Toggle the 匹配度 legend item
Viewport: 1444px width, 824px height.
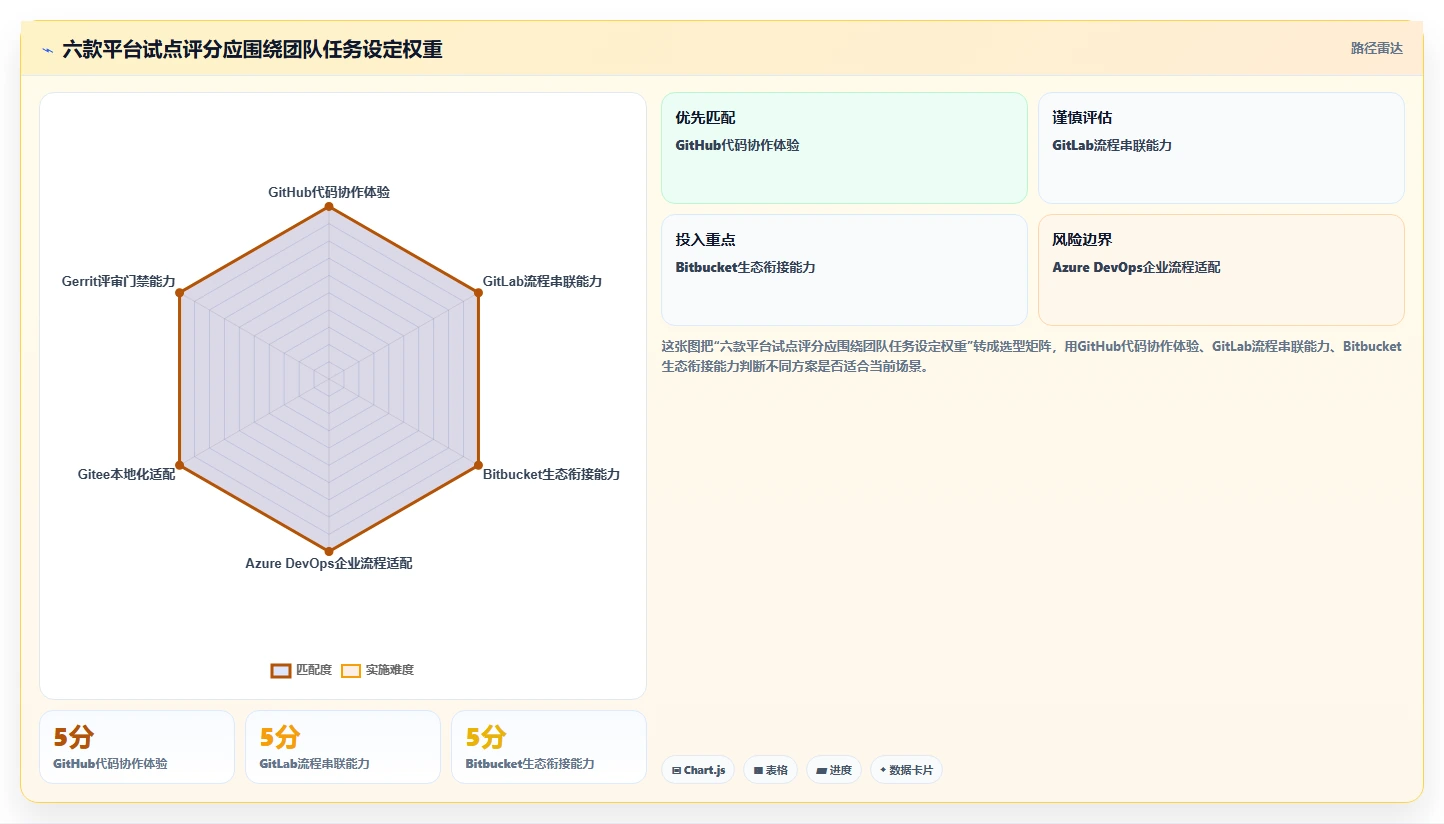(301, 670)
